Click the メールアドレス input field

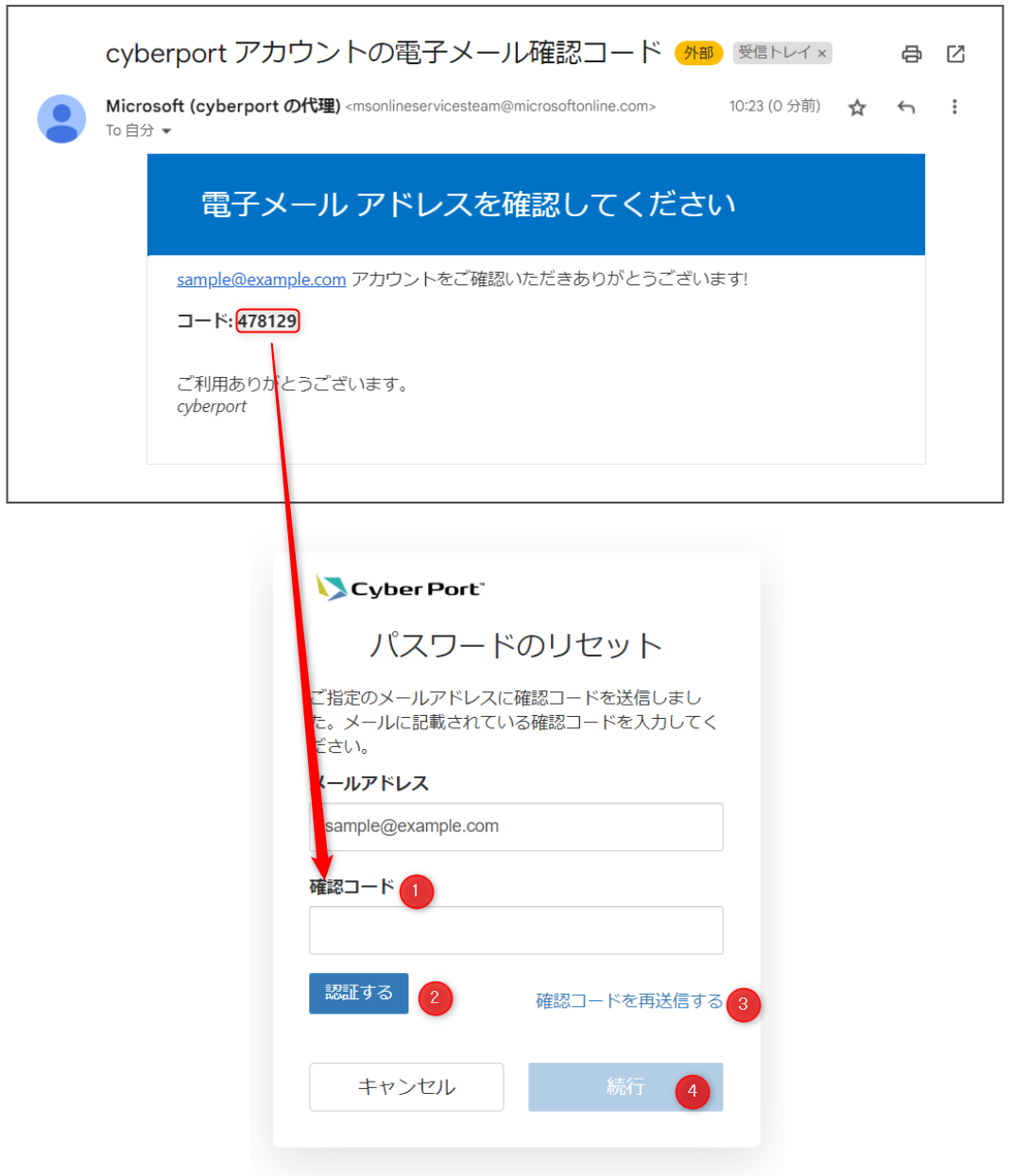tap(516, 827)
